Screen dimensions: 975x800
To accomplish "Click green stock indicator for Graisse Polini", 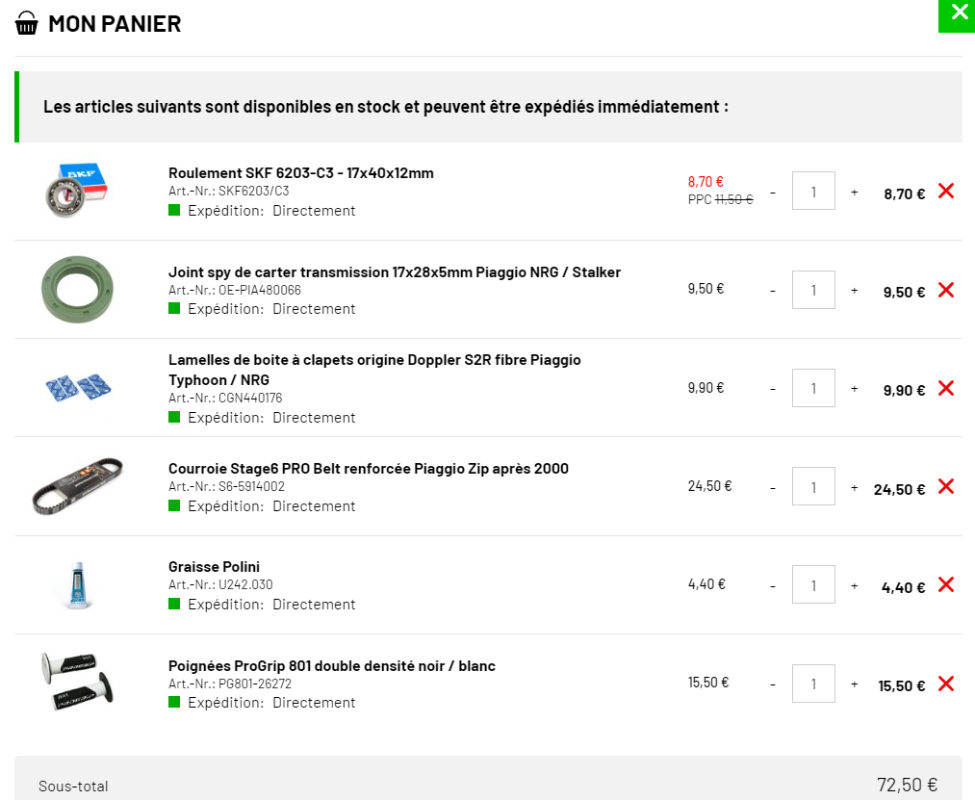I will tap(174, 604).
